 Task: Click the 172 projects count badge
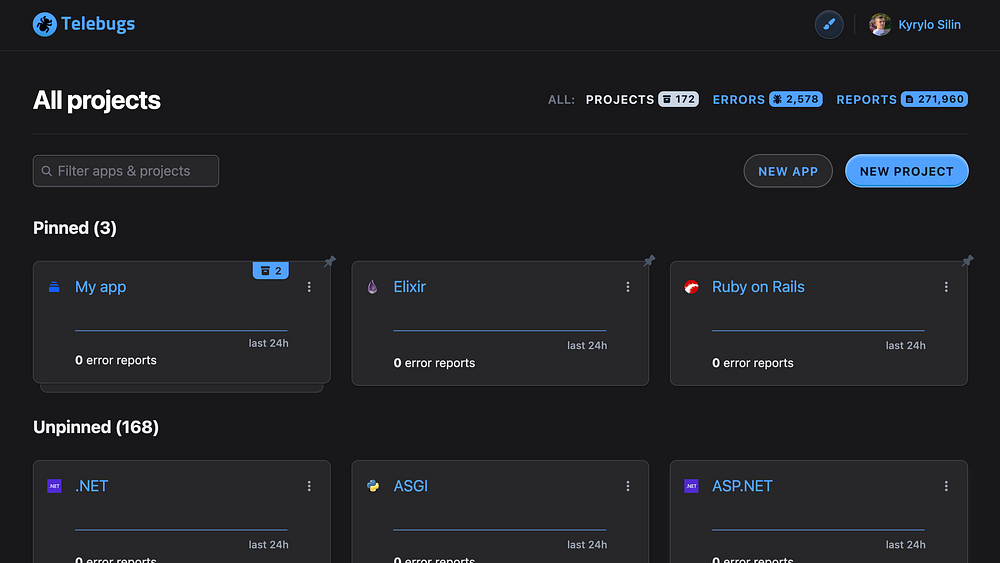679,99
